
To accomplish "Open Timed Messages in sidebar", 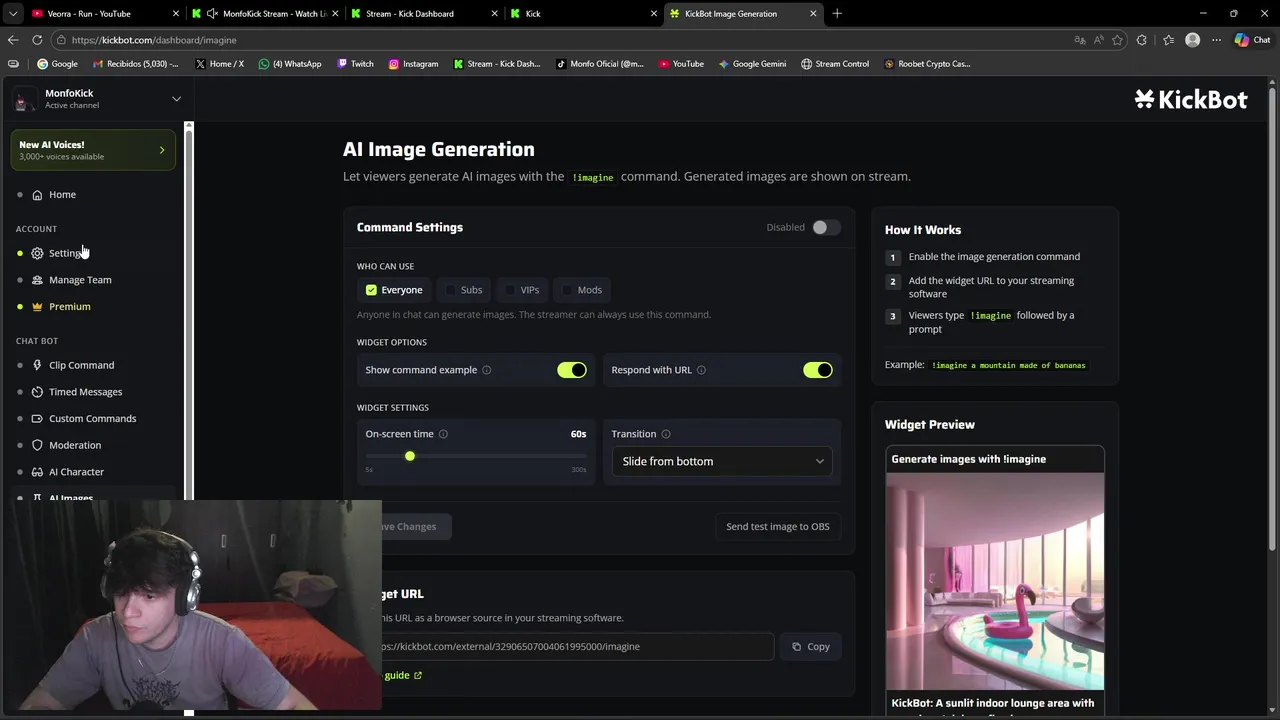I will tap(85, 392).
